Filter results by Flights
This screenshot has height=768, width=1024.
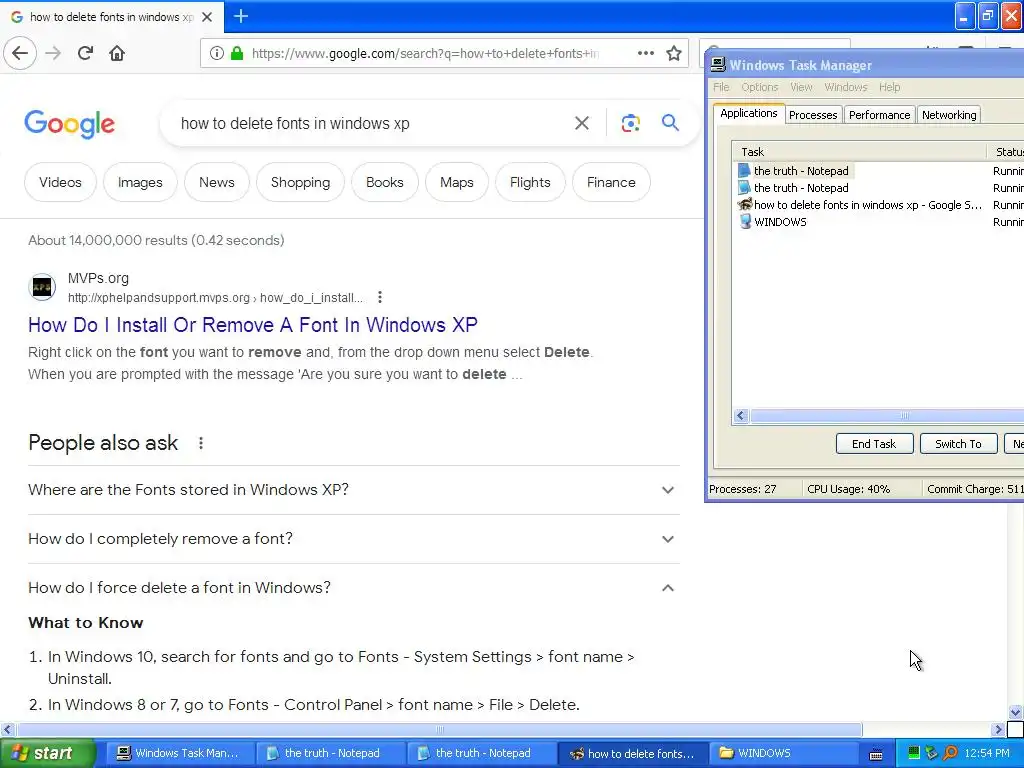[530, 182]
